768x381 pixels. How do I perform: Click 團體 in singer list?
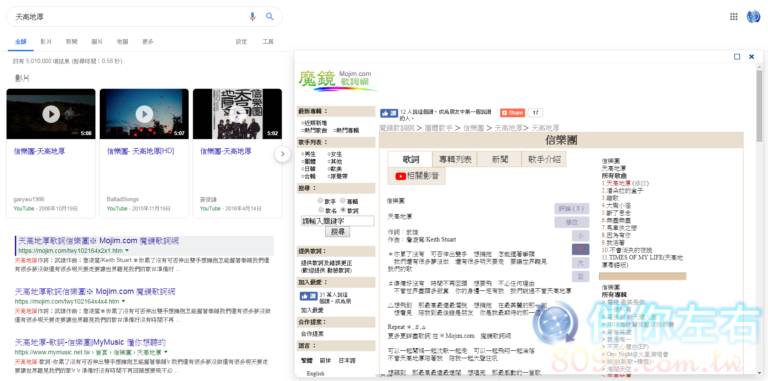[309, 161]
